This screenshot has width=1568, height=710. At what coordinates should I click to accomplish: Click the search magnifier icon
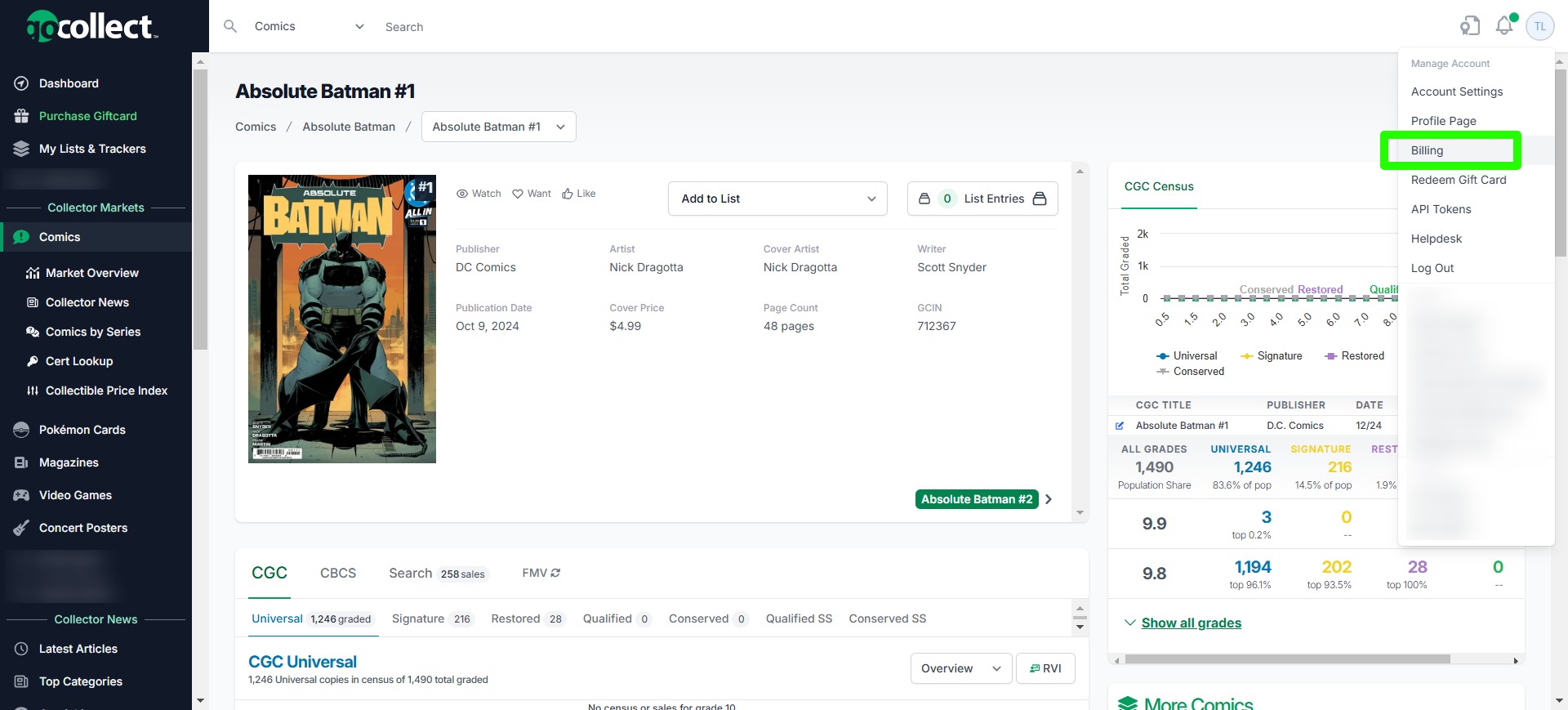[230, 26]
